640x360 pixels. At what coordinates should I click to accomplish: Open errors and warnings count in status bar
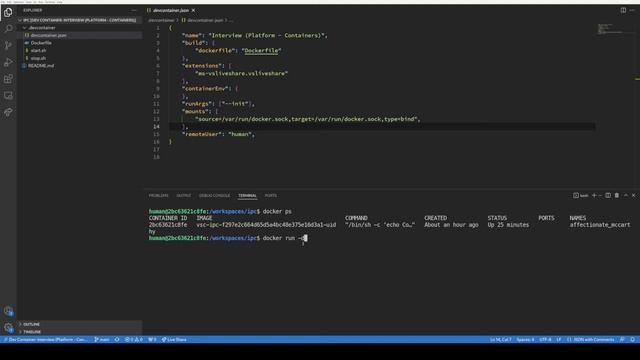(x=134, y=340)
